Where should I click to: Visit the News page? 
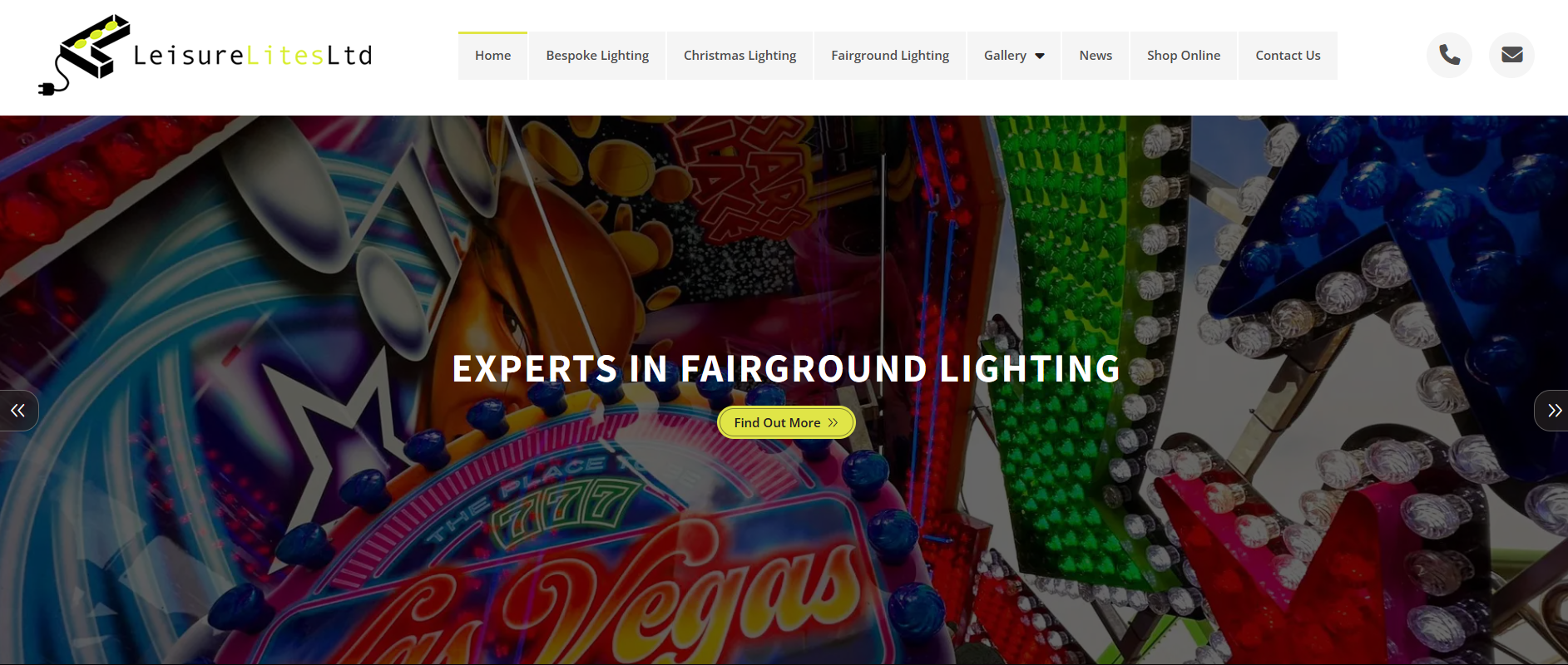pyautogui.click(x=1096, y=56)
